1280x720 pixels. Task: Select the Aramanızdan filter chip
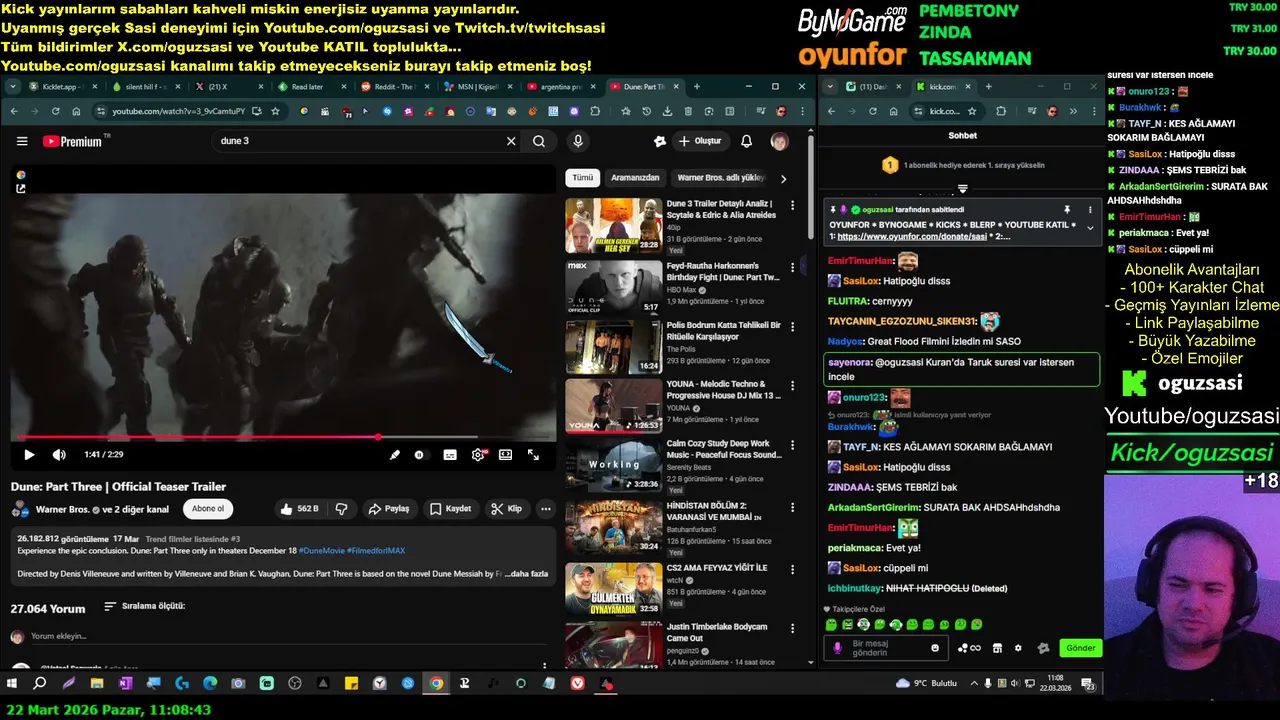(635, 178)
